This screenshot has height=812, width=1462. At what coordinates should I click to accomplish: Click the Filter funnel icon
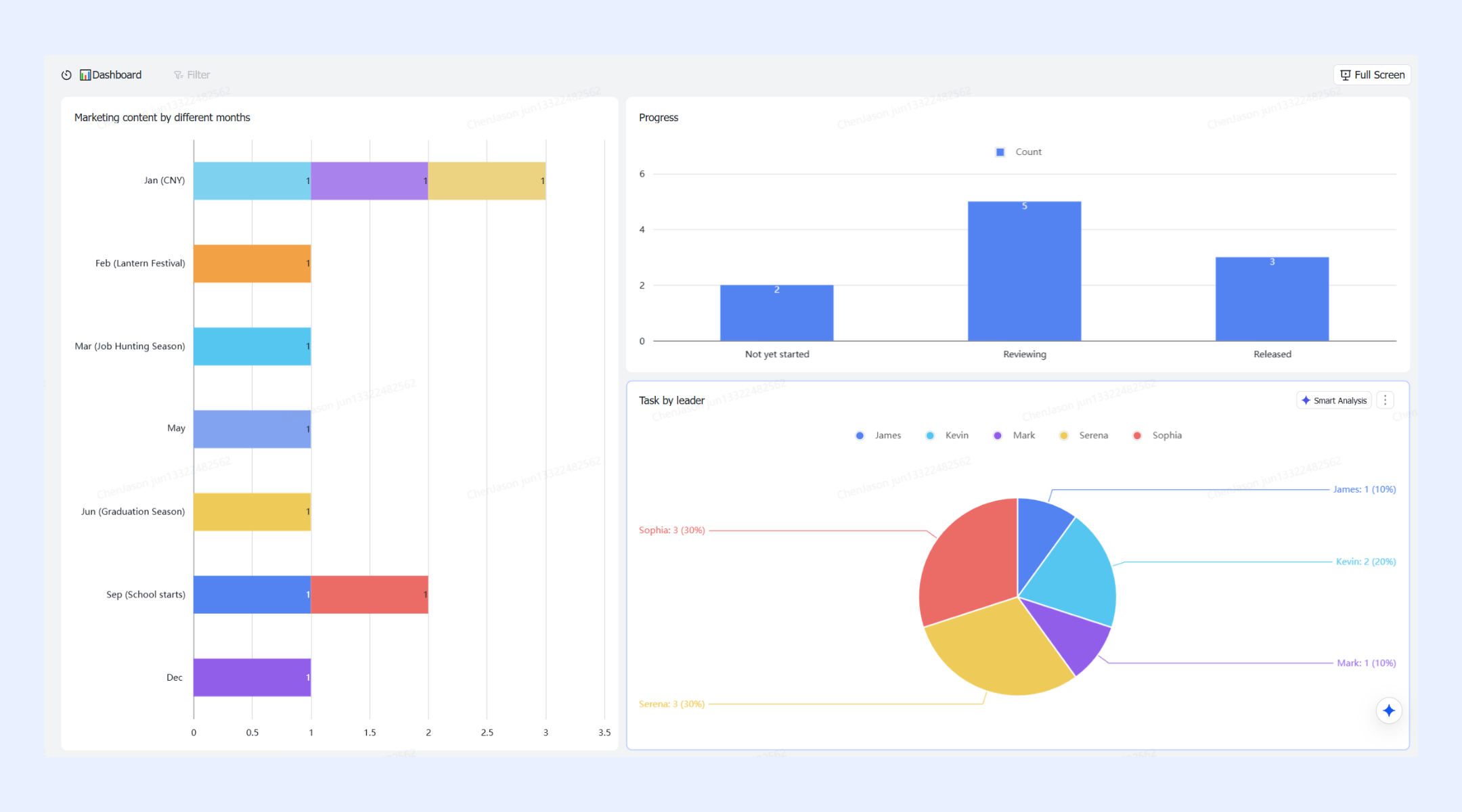tap(178, 75)
